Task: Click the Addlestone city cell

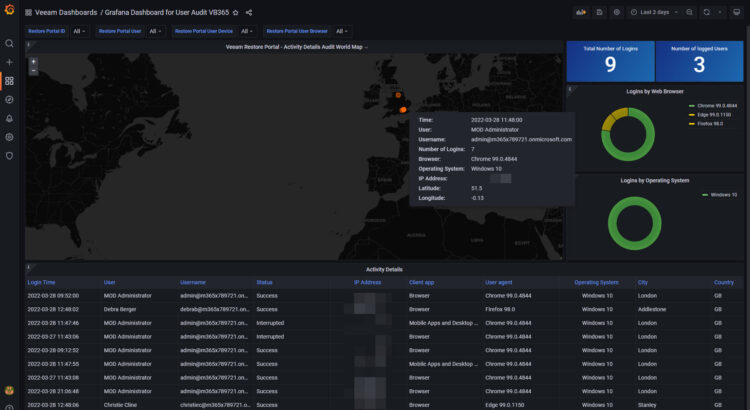Action: click(651, 310)
